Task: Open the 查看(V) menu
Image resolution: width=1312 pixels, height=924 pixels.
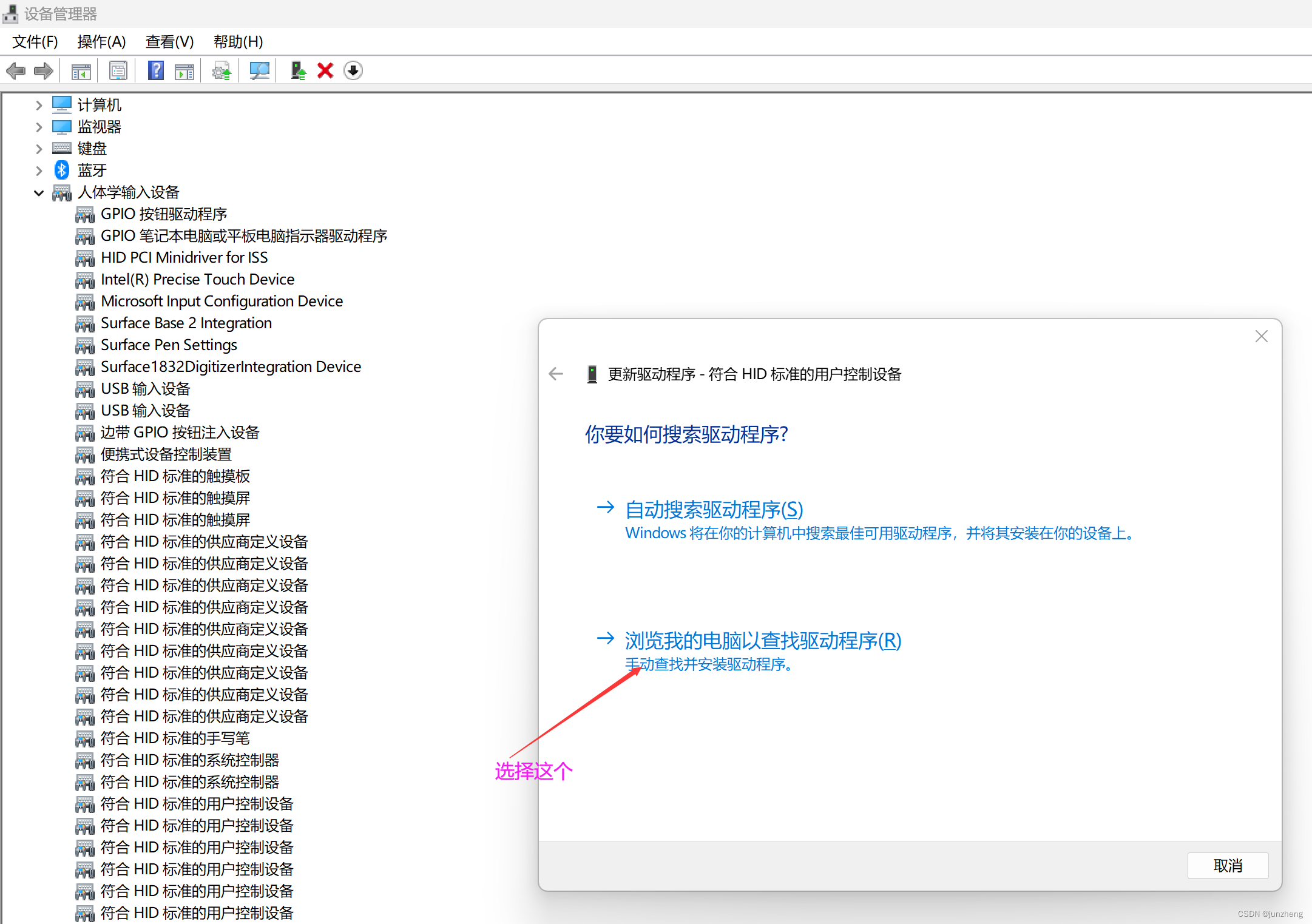Action: coord(169,42)
